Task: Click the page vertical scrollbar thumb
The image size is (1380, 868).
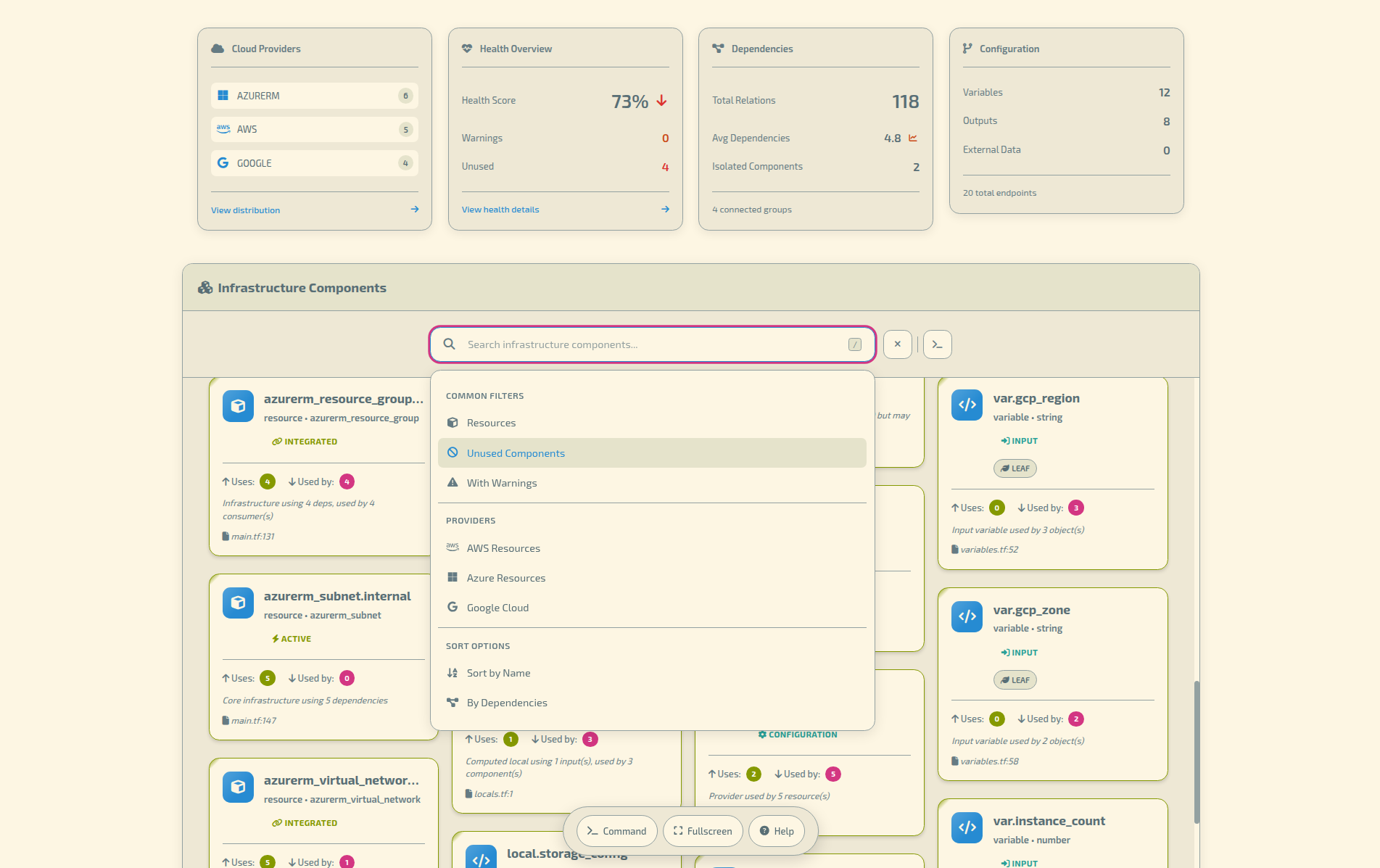Action: 1197,751
